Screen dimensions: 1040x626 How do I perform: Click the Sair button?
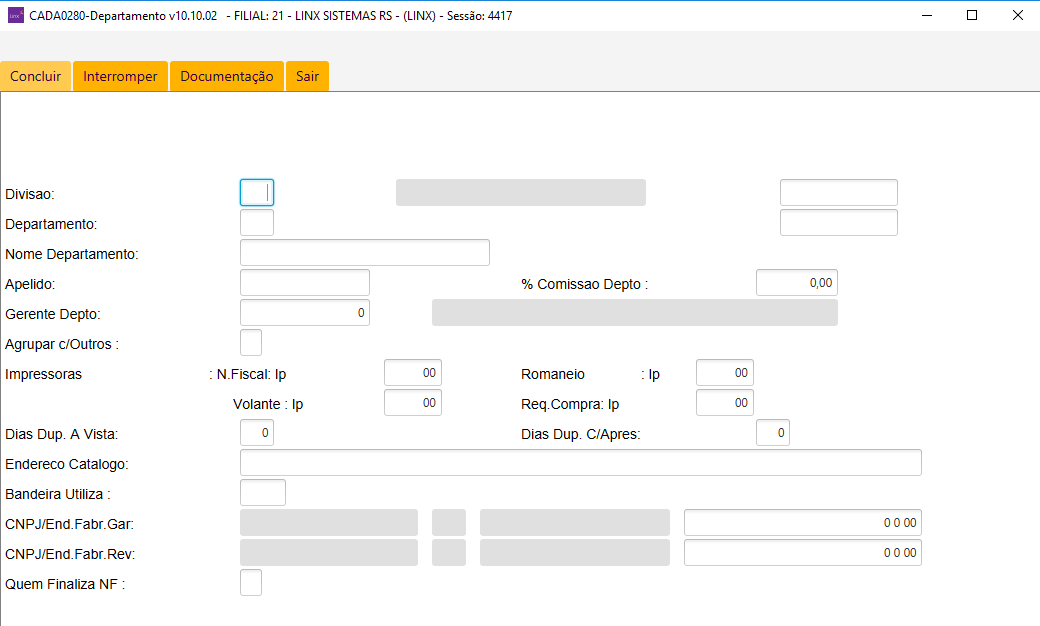pos(308,76)
